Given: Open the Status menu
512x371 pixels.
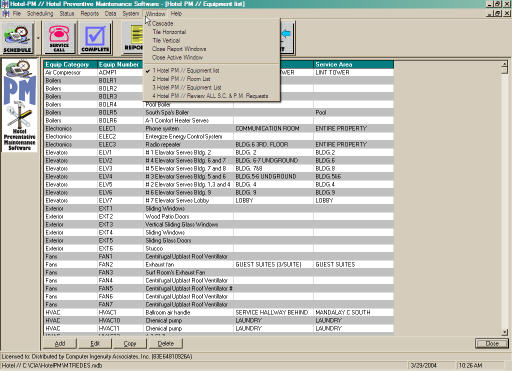Looking at the screenshot, I should pos(67,14).
